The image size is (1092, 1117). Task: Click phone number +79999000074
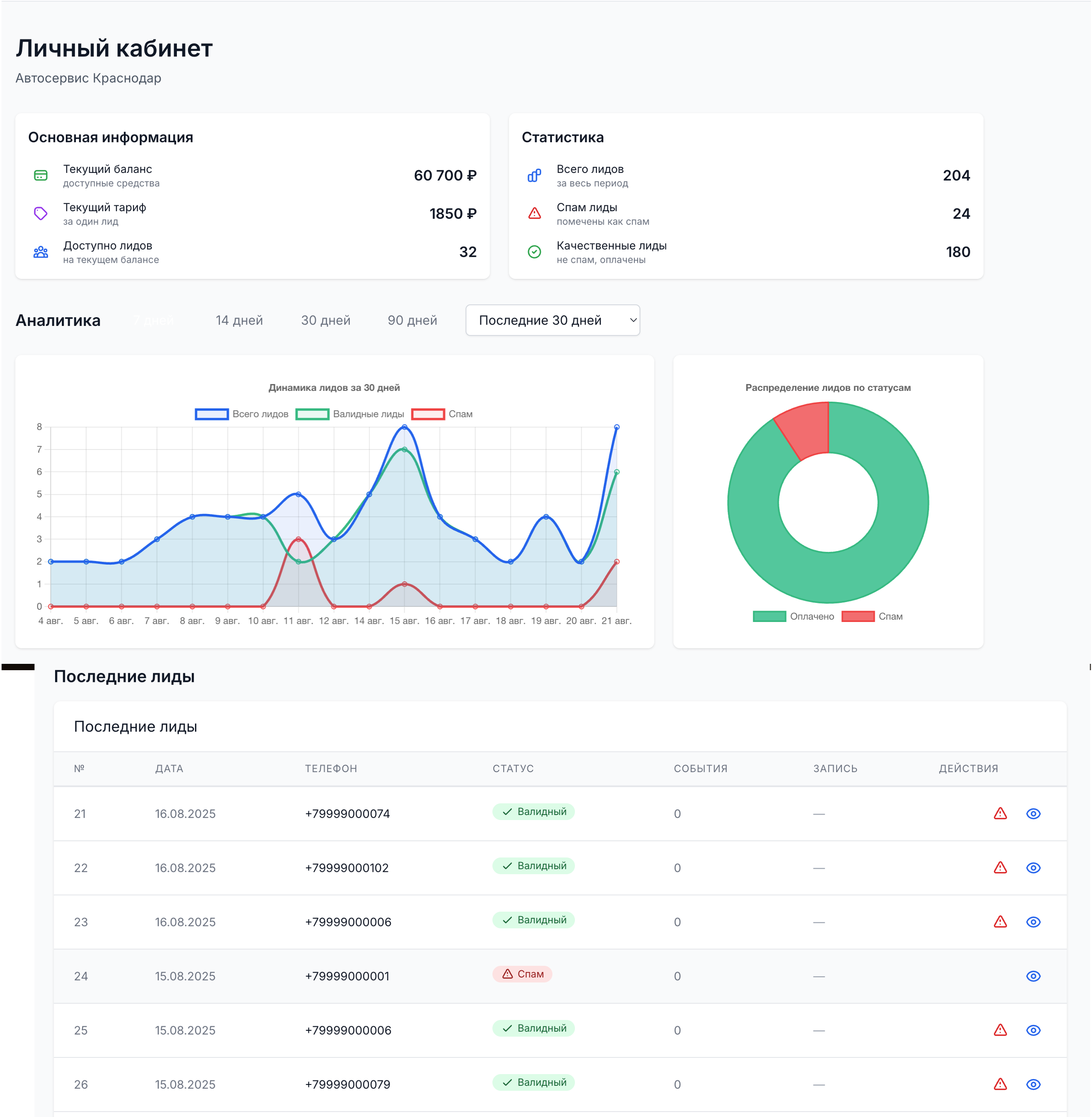(347, 814)
